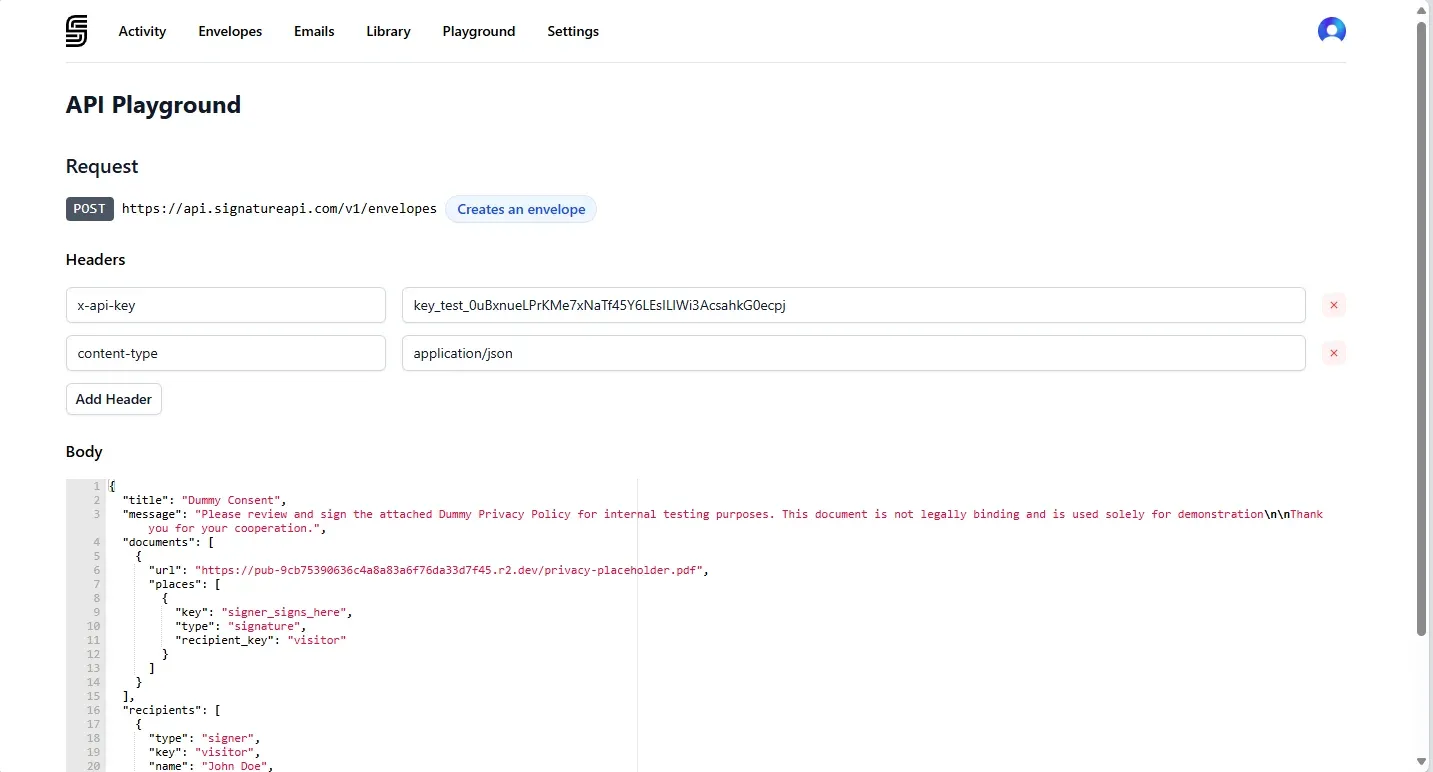Viewport: 1433px width, 772px height.
Task: Open the Library page
Action: 388,31
